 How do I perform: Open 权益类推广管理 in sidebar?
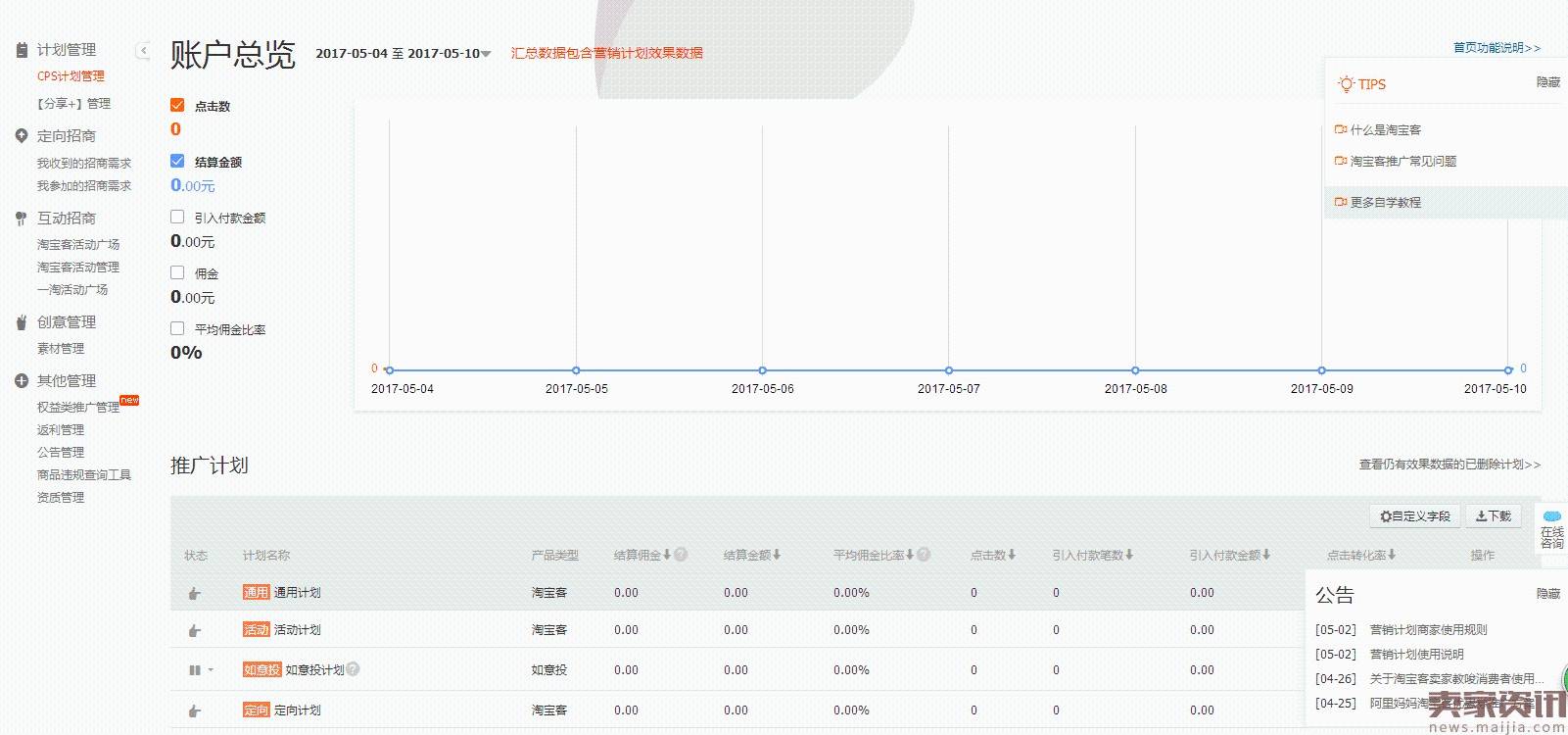78,407
